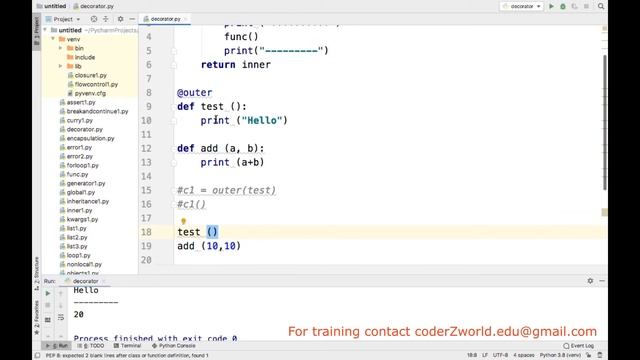Viewport: 640px width, 360px height.
Task: Click the lock icon in the status bar
Action: (589, 356)
